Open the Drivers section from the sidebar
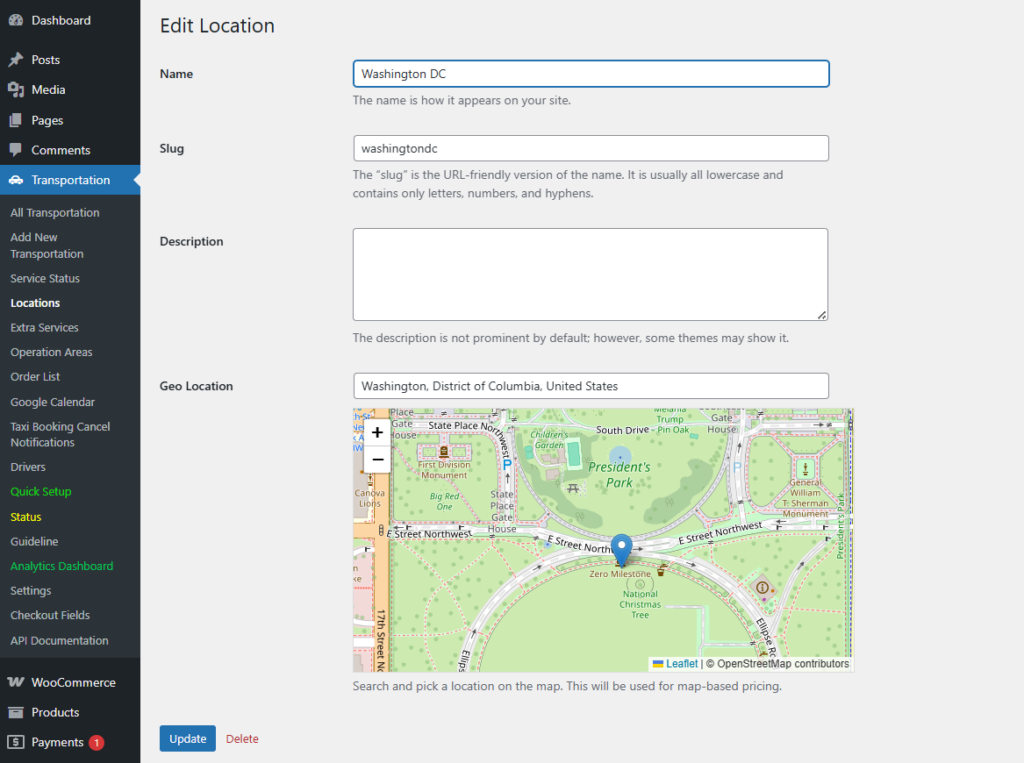Image resolution: width=1024 pixels, height=763 pixels. pyautogui.click(x=29, y=466)
